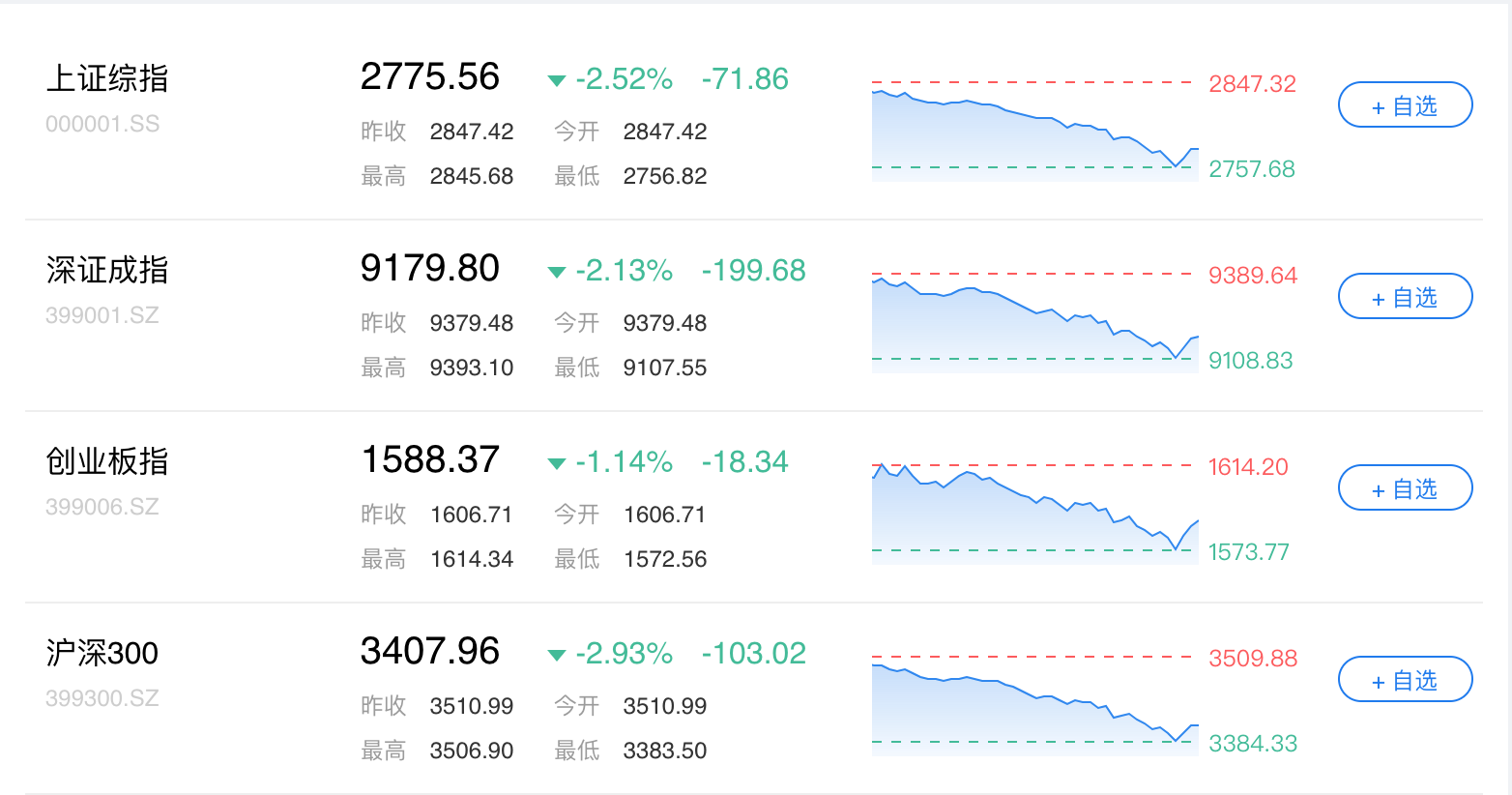The height and width of the screenshot is (795, 1512).
Task: Click the 上证综指 intraday trend chart
Action: tap(1034, 131)
